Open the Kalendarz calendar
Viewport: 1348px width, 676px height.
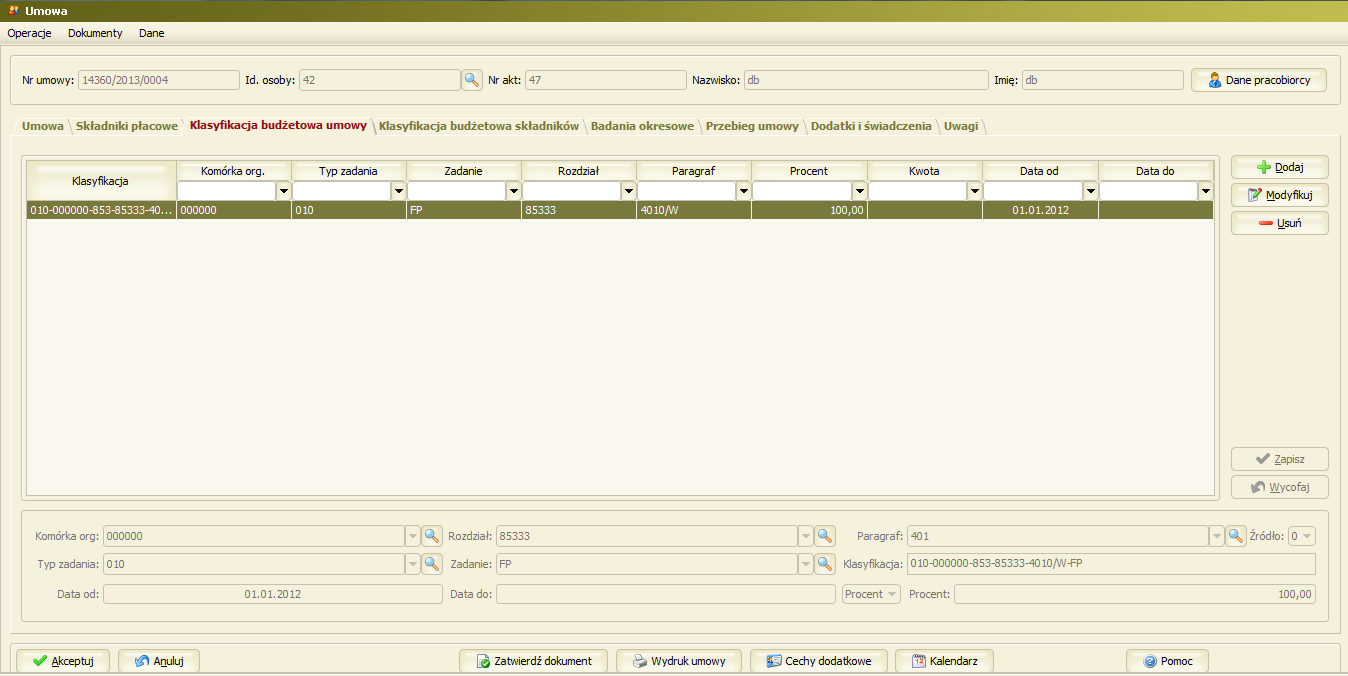944,661
